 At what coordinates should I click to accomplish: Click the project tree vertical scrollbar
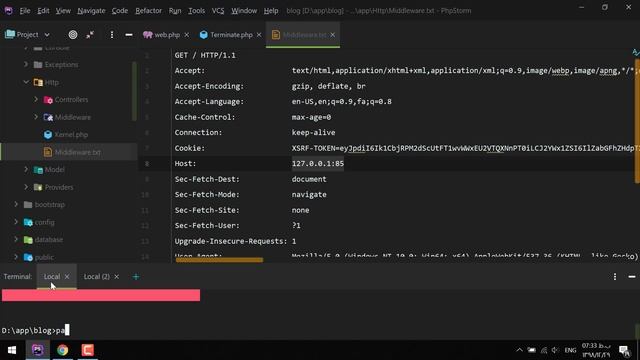coord(134,91)
